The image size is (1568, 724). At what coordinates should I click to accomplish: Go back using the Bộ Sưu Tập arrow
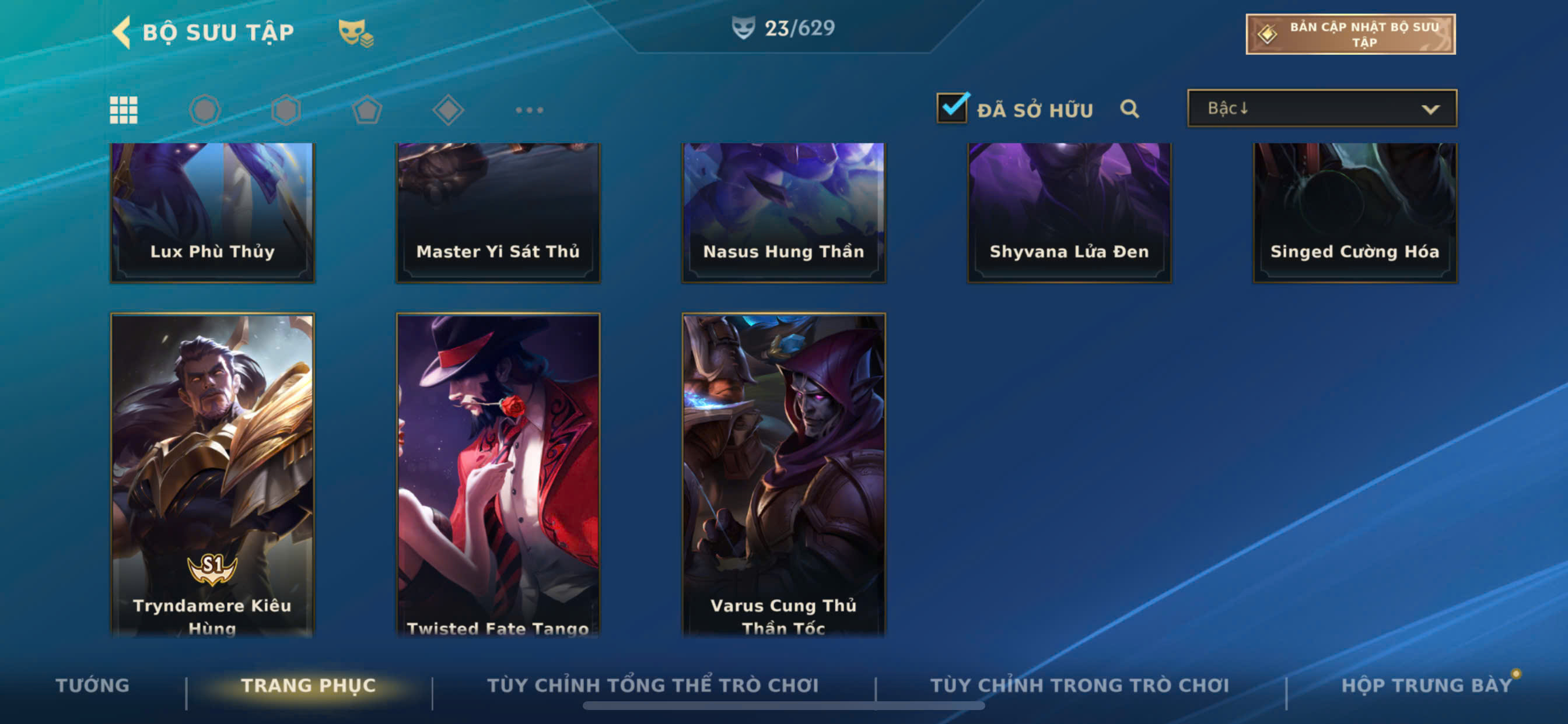click(122, 31)
